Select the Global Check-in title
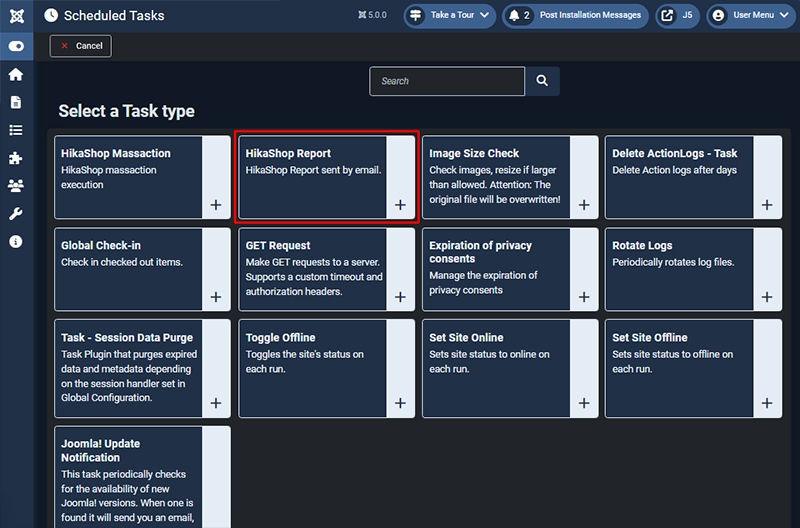Image resolution: width=800 pixels, height=528 pixels. (x=101, y=245)
